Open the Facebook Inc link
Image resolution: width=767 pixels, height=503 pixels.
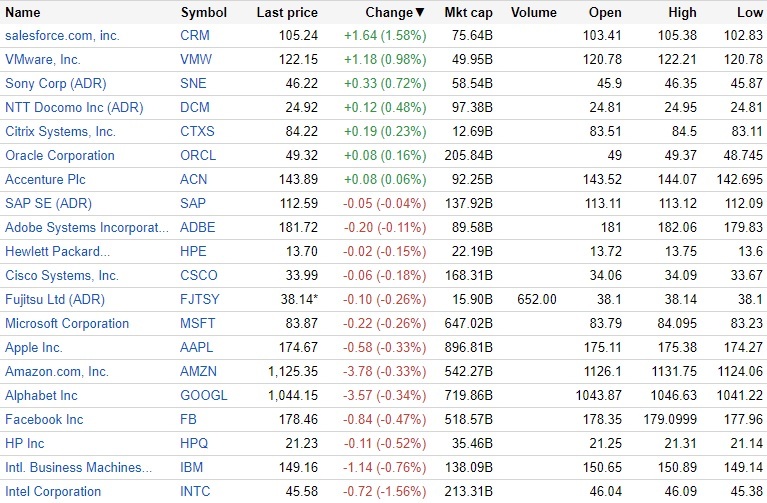44,419
